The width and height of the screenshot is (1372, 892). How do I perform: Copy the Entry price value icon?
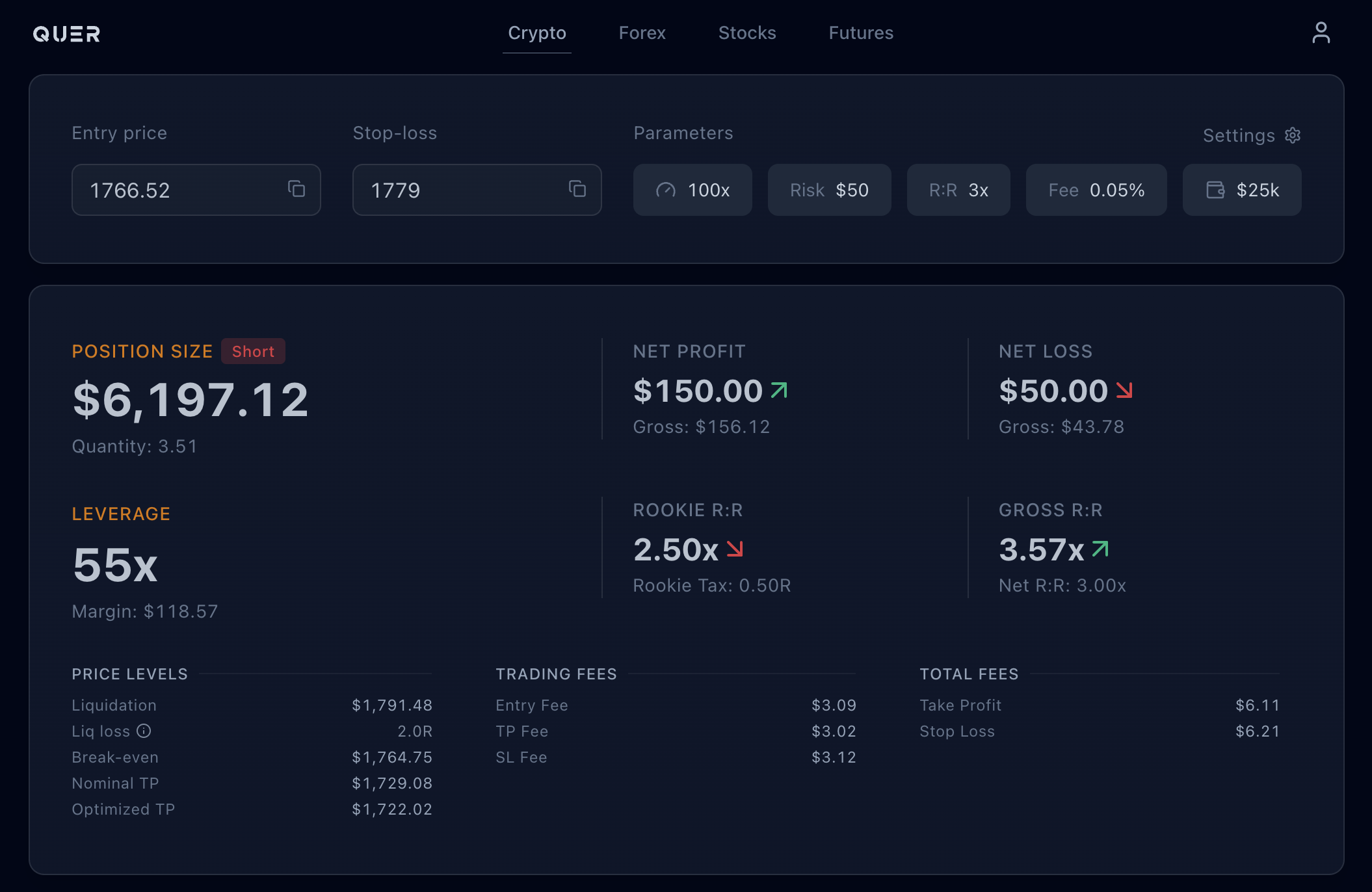click(297, 189)
